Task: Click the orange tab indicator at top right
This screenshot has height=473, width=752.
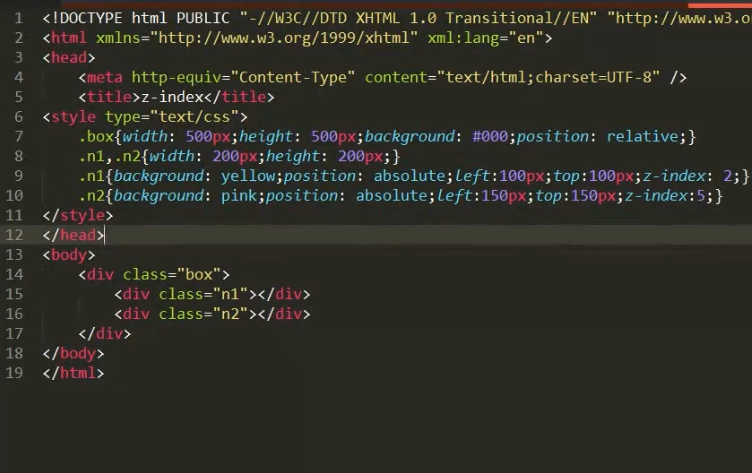Action: click(720, 5)
